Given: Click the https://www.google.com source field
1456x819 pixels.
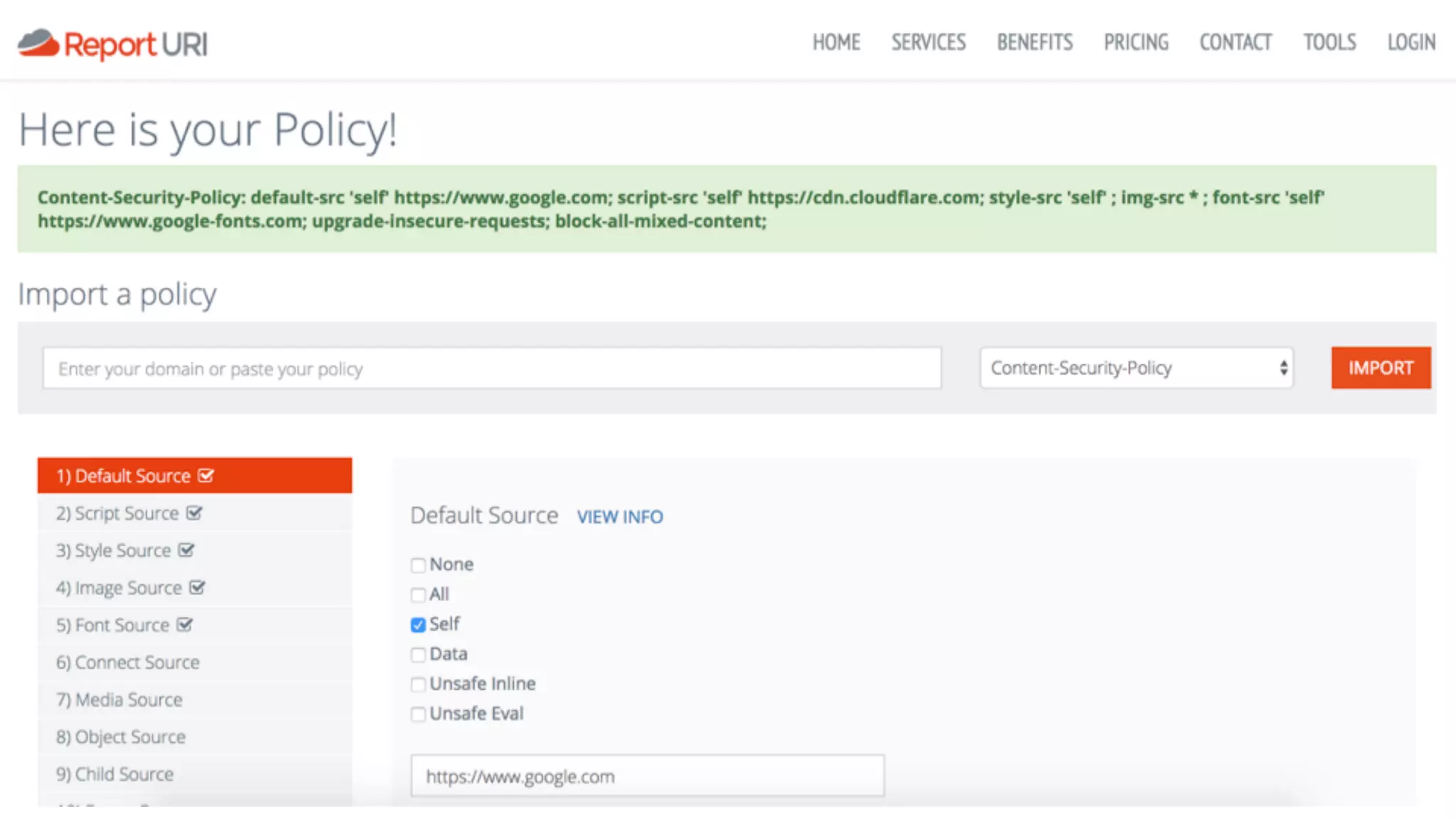Looking at the screenshot, I should tap(647, 776).
